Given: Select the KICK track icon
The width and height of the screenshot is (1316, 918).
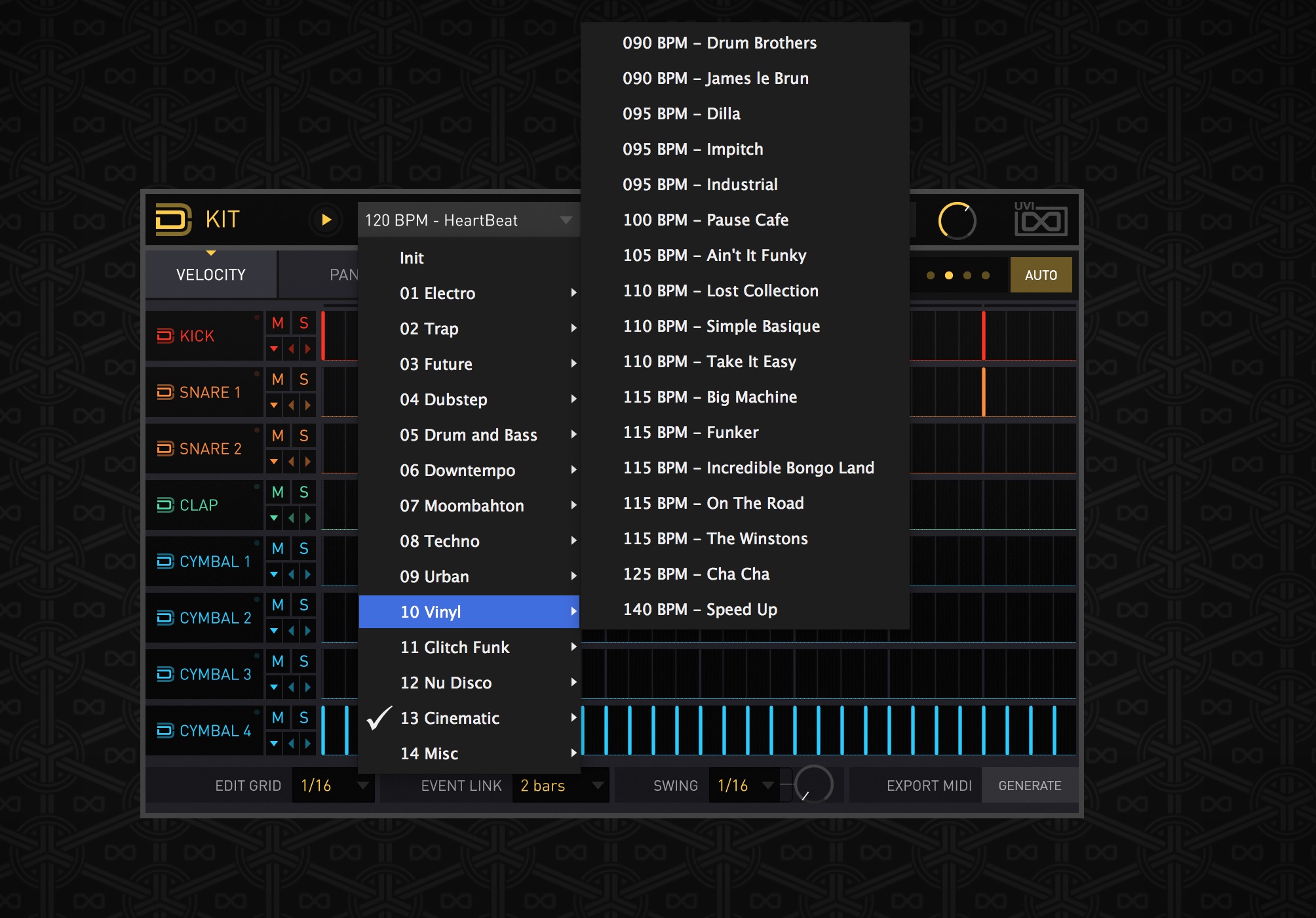Looking at the screenshot, I should [x=165, y=336].
